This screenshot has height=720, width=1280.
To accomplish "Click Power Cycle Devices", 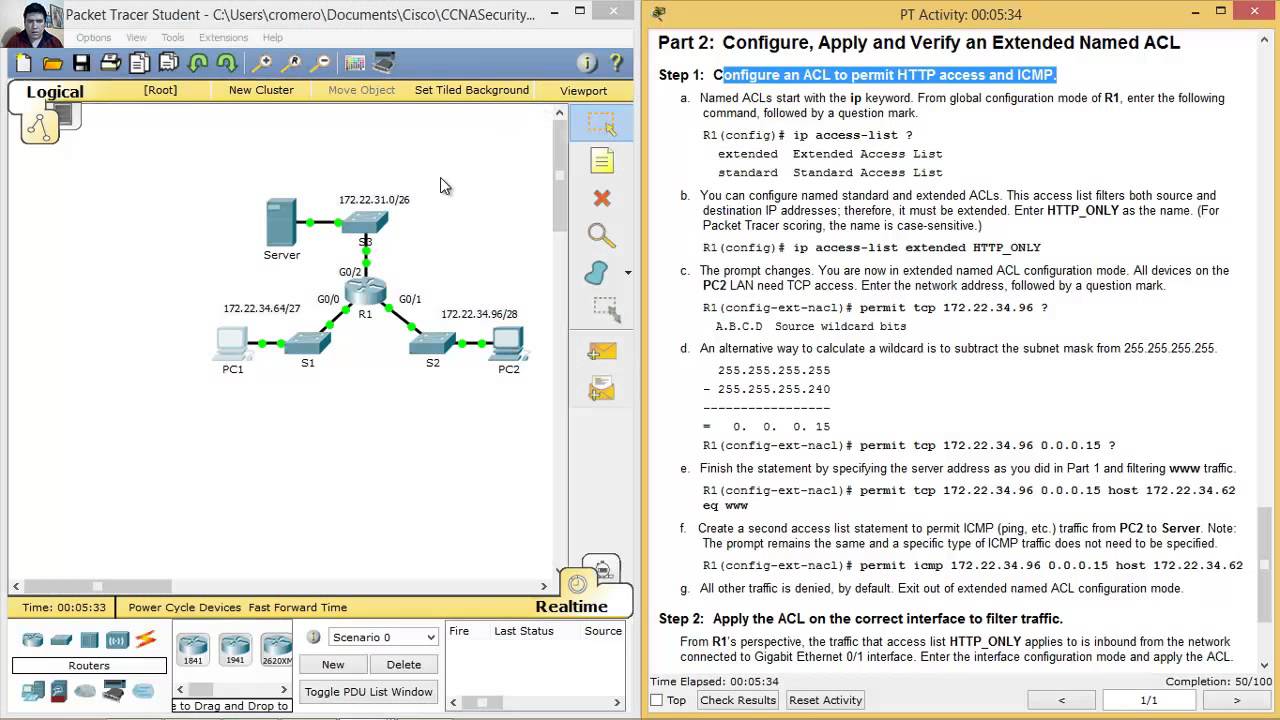I will point(185,607).
